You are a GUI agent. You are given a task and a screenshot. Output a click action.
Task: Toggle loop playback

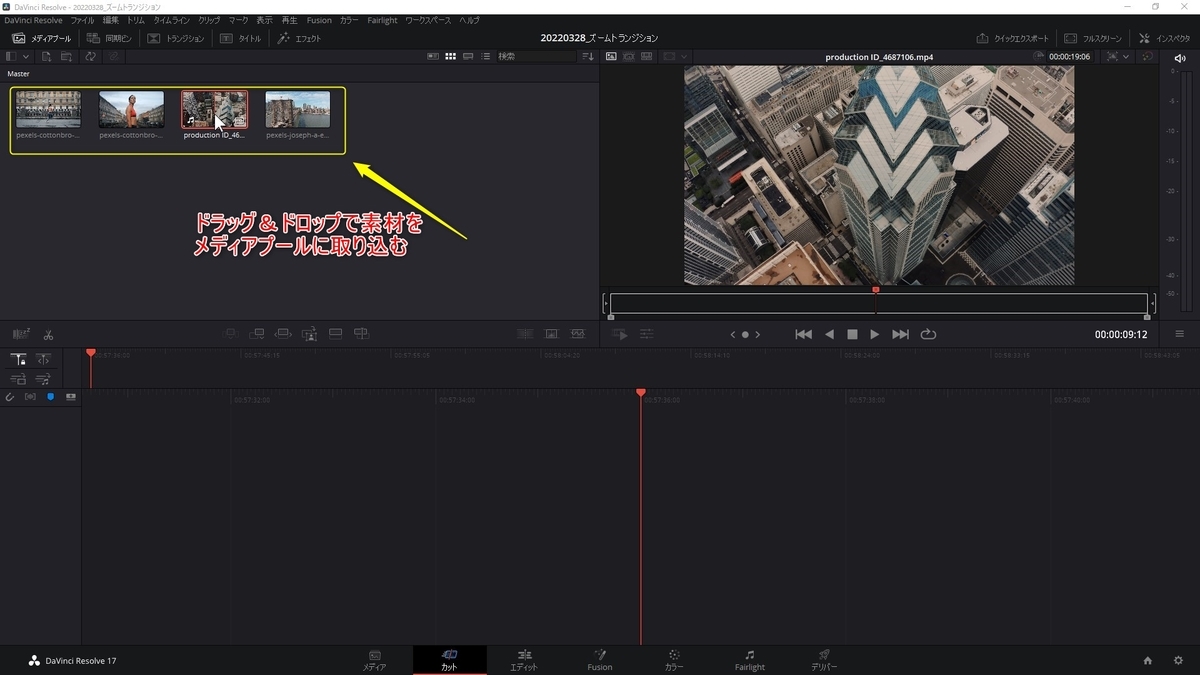pos(928,334)
